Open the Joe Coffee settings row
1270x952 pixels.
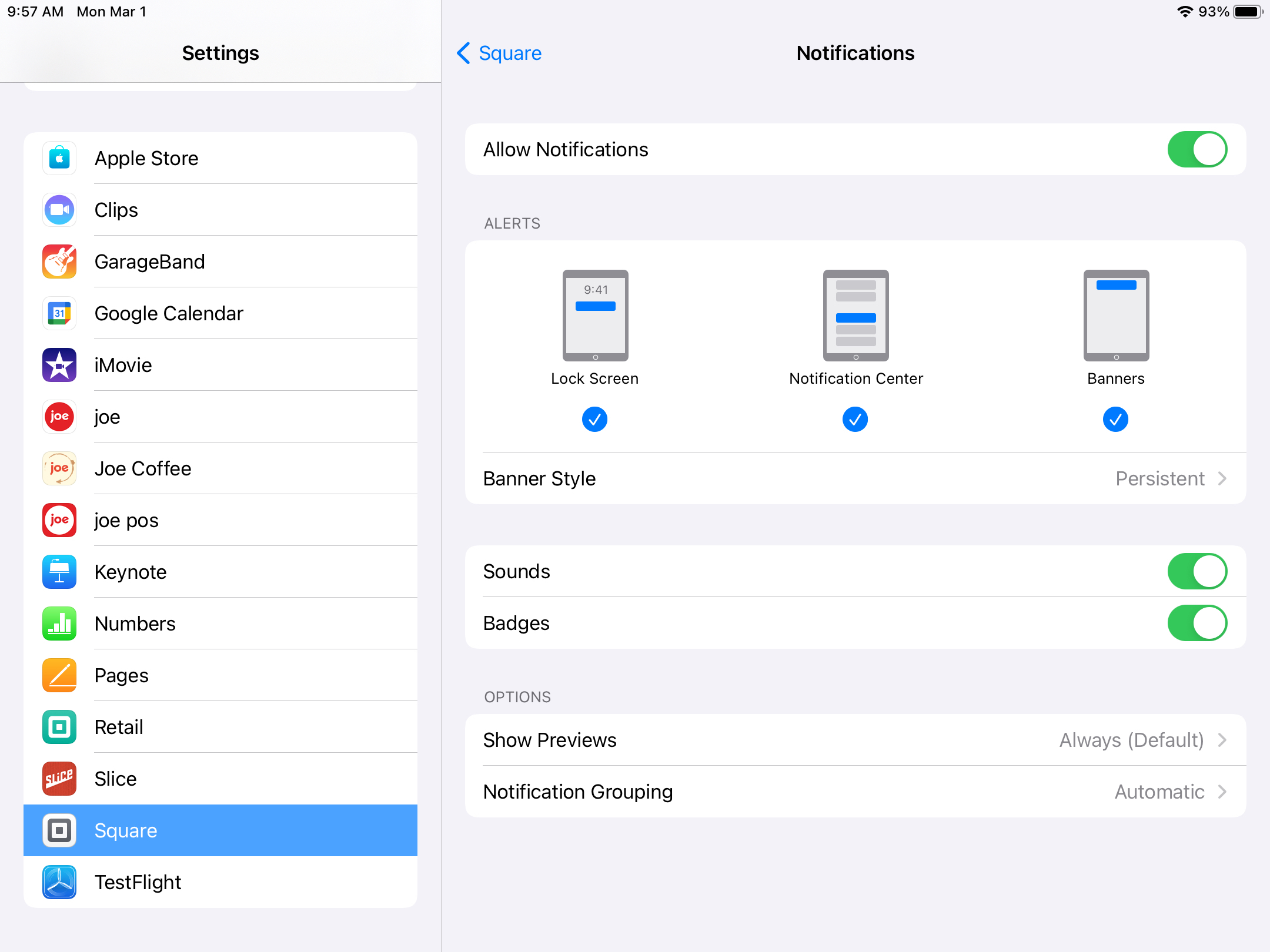point(220,468)
